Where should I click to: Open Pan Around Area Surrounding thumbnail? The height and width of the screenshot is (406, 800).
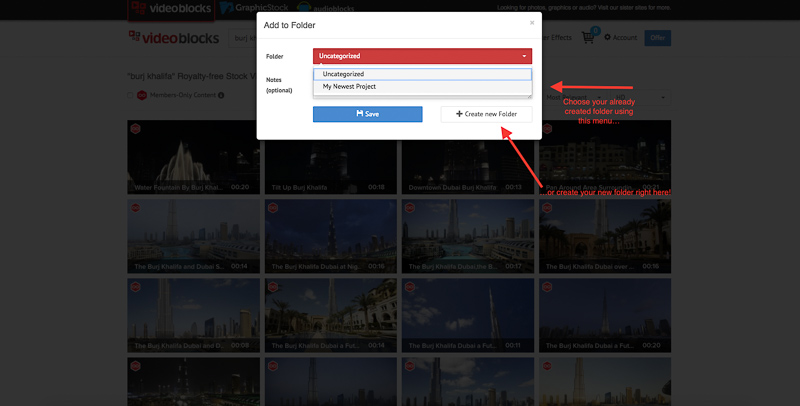[605, 157]
